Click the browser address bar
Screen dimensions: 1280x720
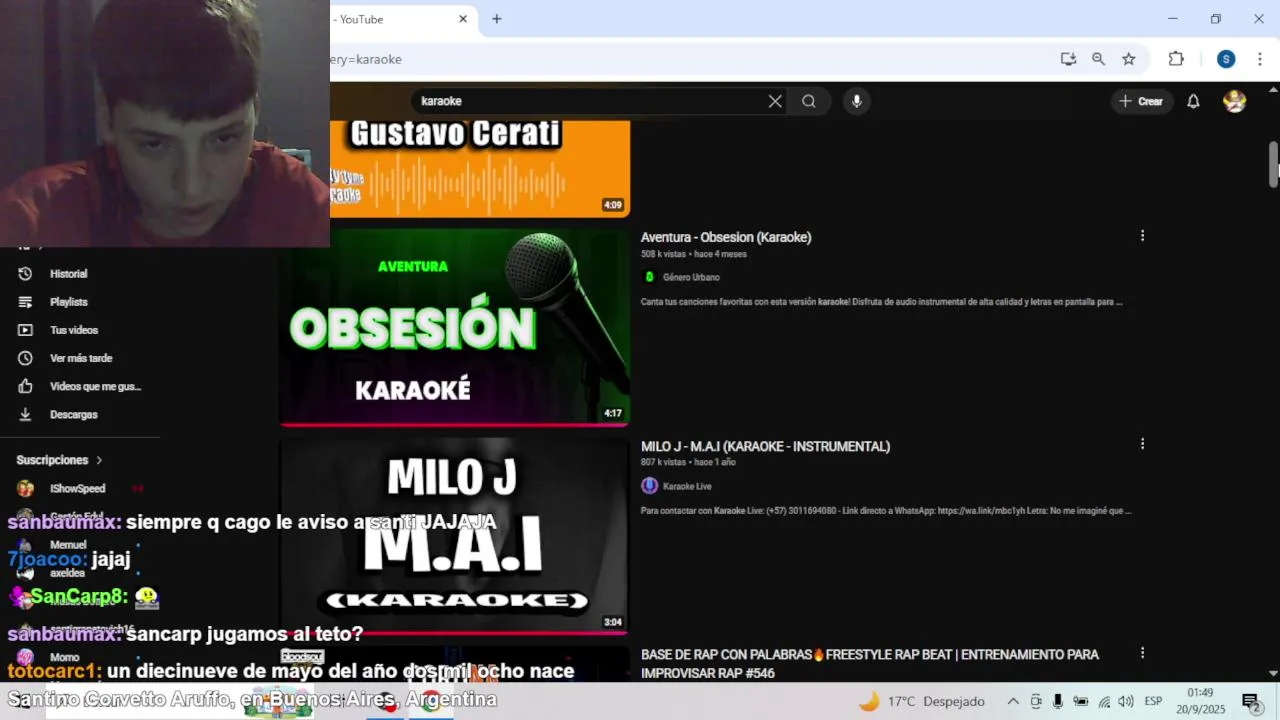coord(690,59)
